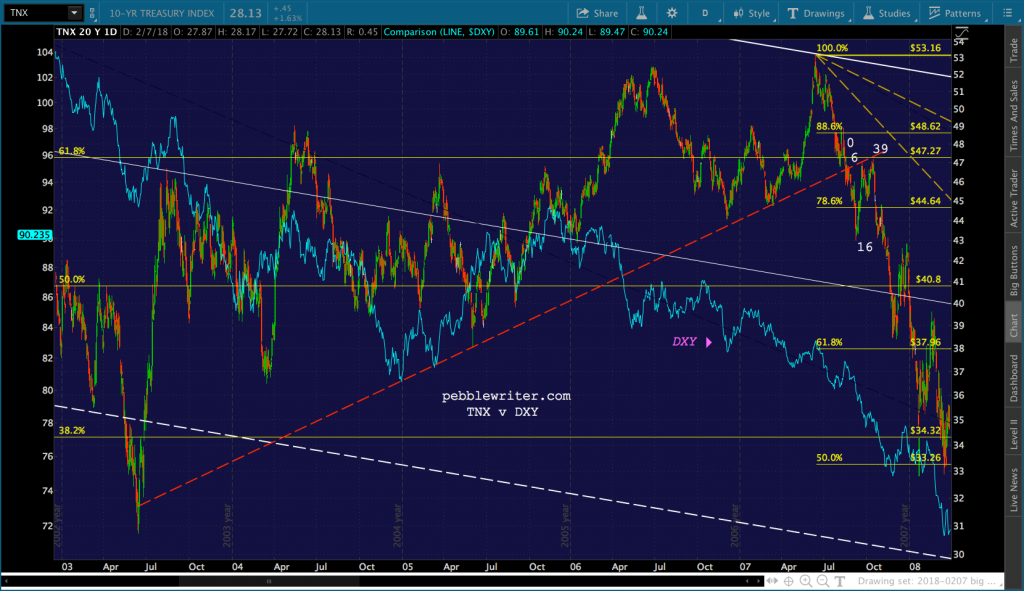Open the Drawings menu
Image resolution: width=1024 pixels, height=591 pixels.
(x=816, y=13)
